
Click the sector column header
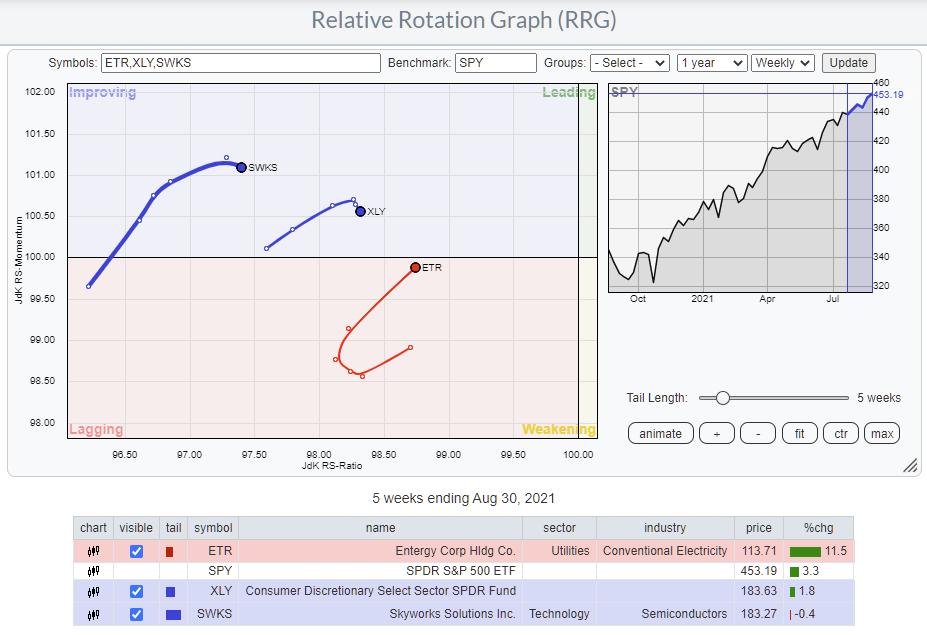[559, 528]
